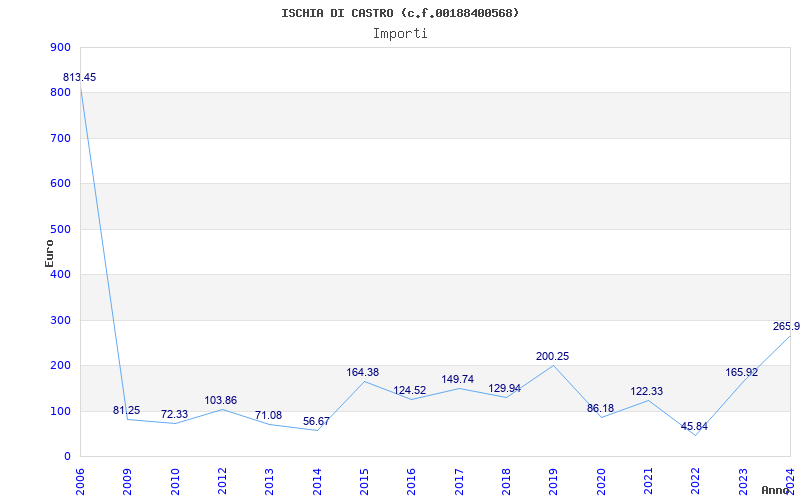The width and height of the screenshot is (800, 500).
Task: Click the 0 y-axis tick label
Action: coord(68,457)
